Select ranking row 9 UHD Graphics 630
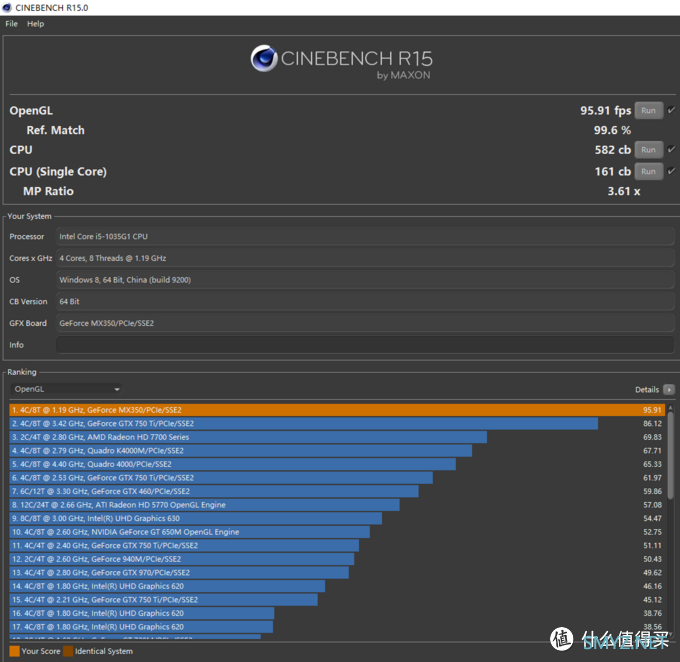 click(x=337, y=518)
